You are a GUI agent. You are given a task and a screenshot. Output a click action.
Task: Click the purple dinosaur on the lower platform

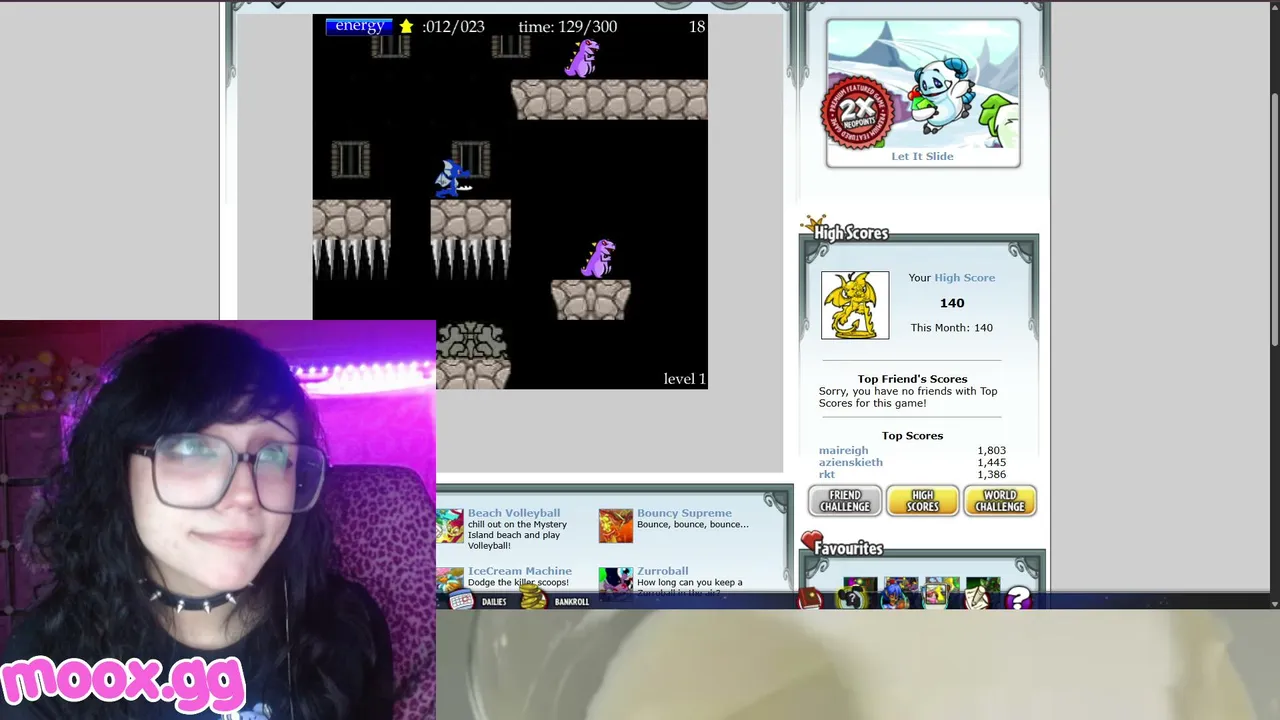[598, 259]
